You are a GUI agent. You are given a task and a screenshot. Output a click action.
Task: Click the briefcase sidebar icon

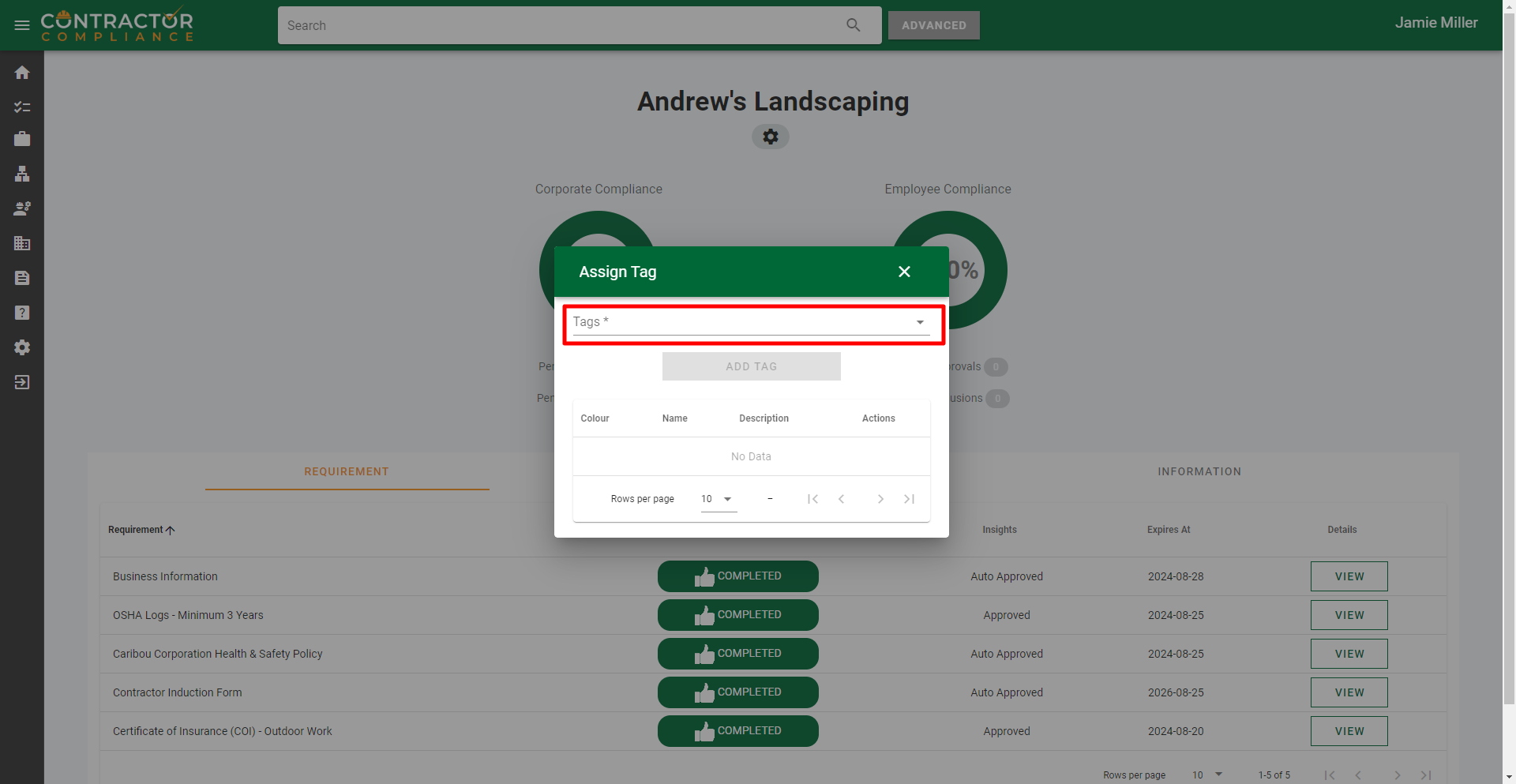point(22,140)
